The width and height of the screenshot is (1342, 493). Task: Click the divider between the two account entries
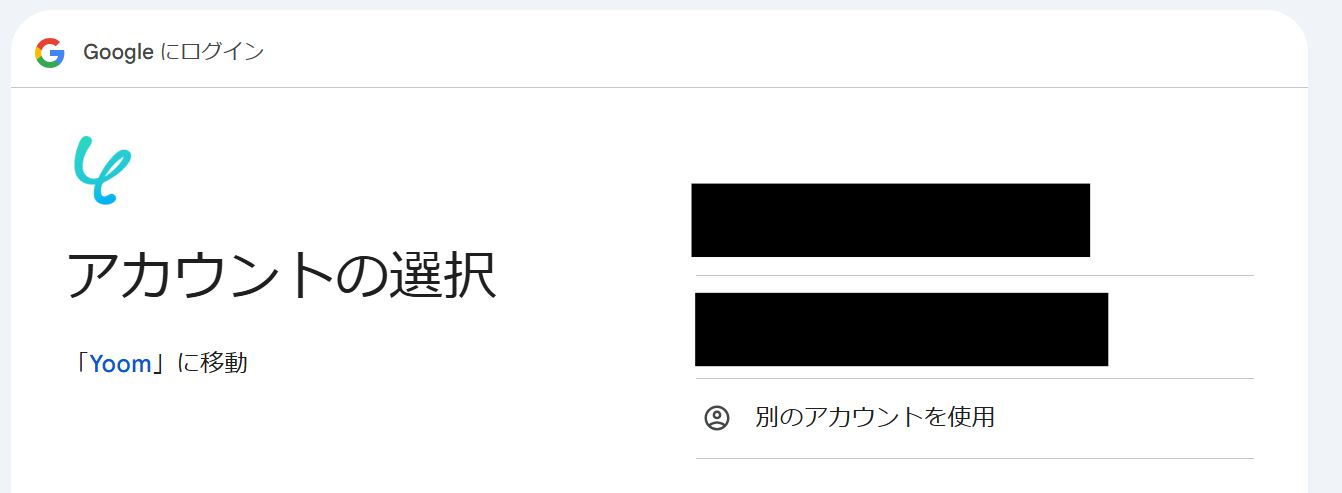tap(974, 275)
